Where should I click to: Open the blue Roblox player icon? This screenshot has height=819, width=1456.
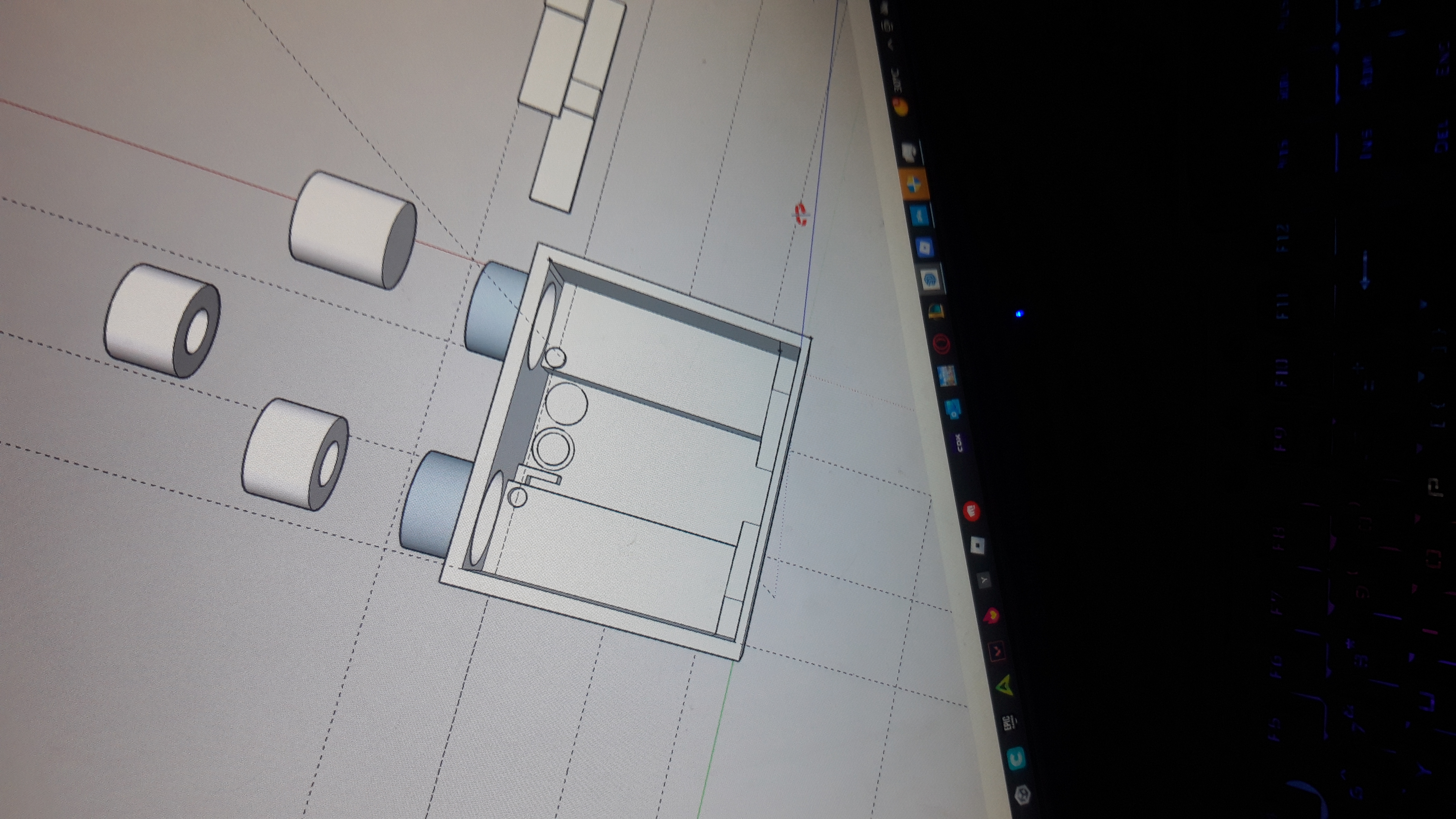click(x=925, y=247)
